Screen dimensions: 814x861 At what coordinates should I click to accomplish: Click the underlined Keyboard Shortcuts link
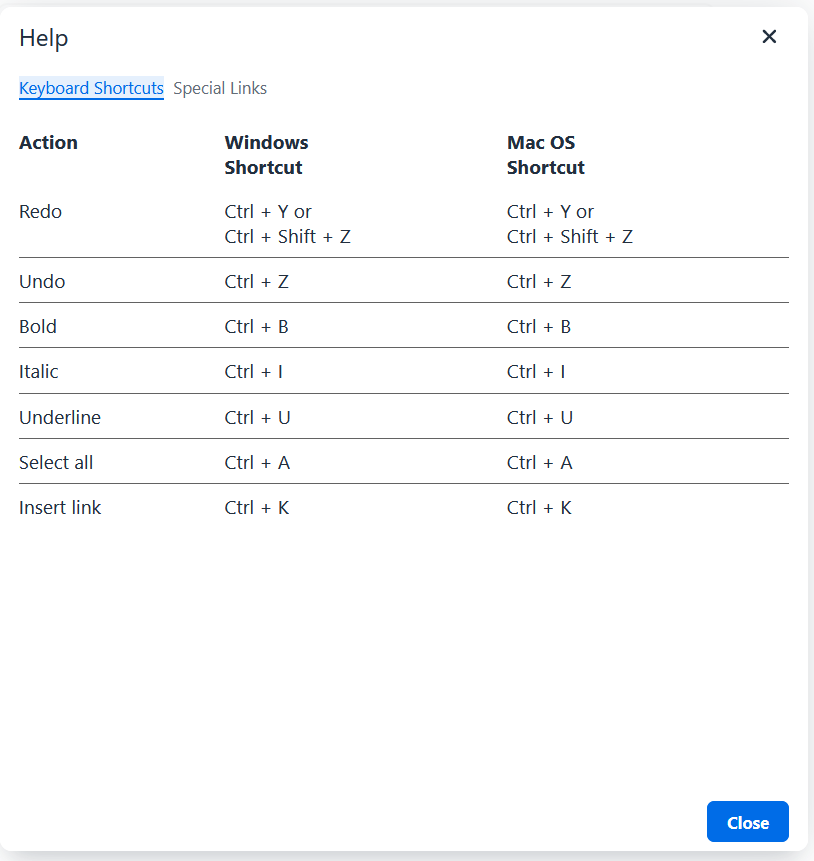point(91,88)
